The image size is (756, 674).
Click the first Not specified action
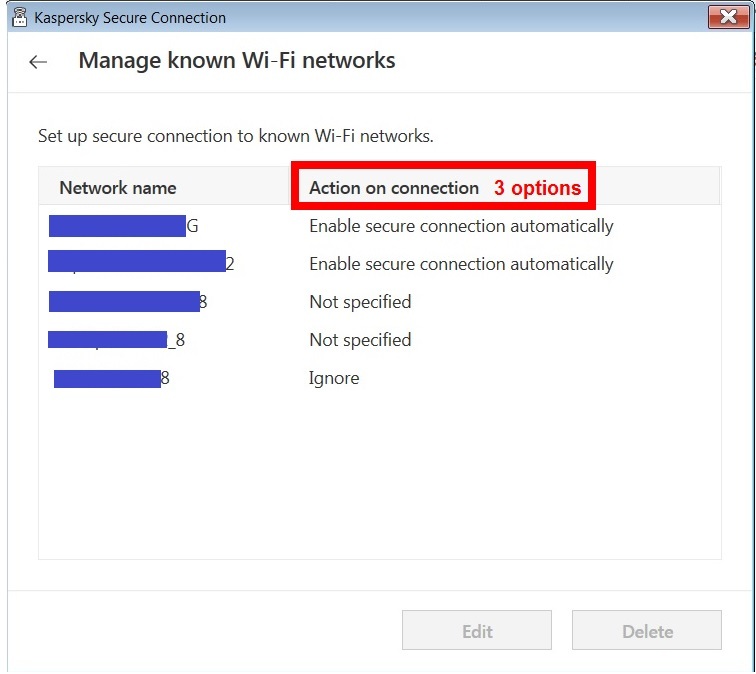click(360, 302)
